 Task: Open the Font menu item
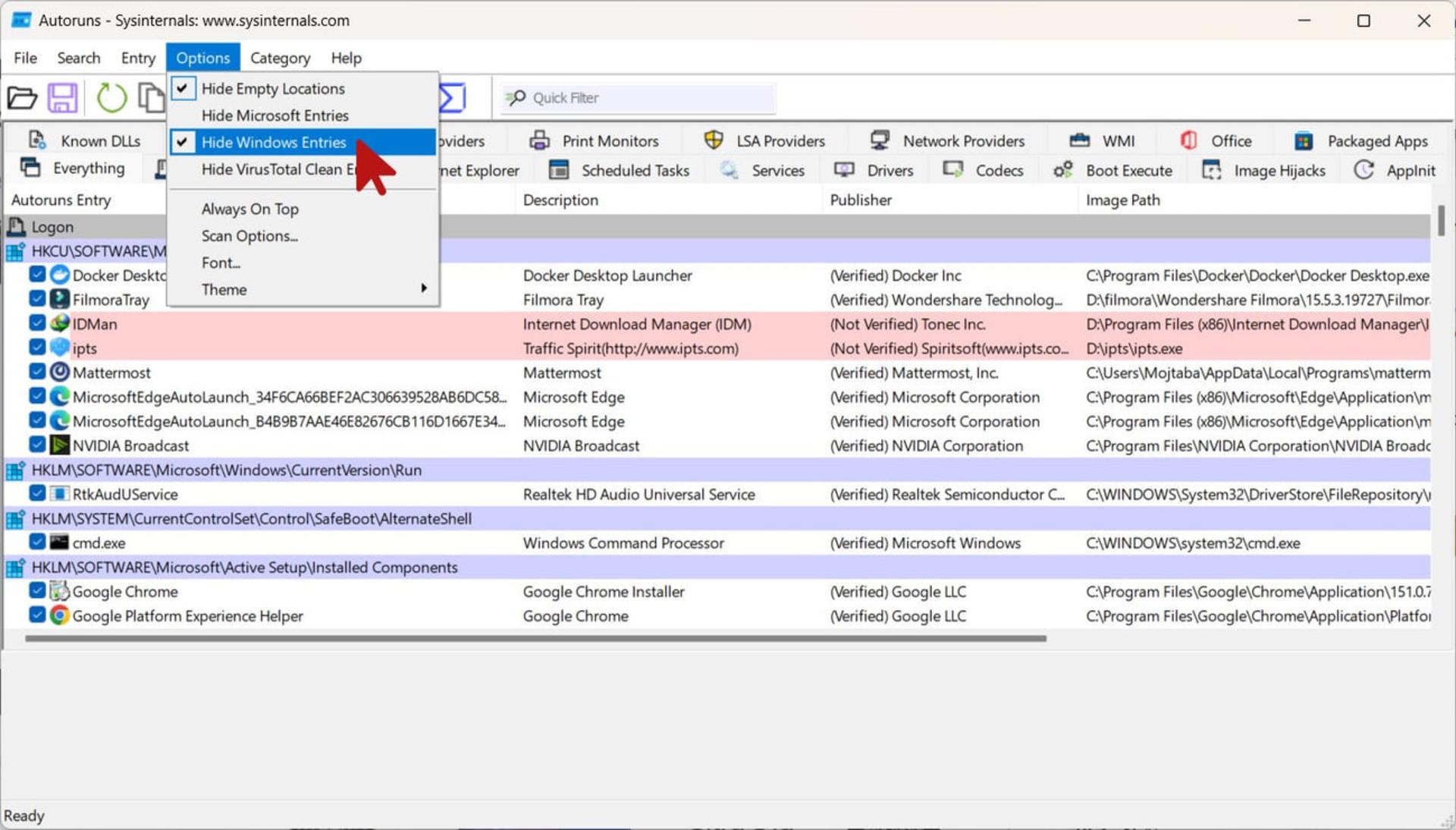pyautogui.click(x=303, y=263)
